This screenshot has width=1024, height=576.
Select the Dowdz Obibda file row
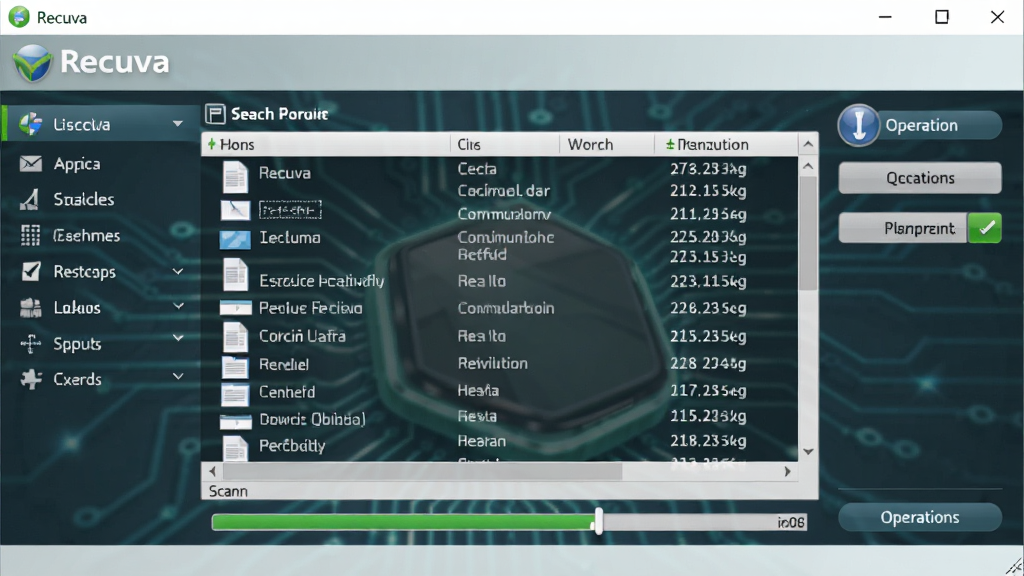[x=500, y=419]
